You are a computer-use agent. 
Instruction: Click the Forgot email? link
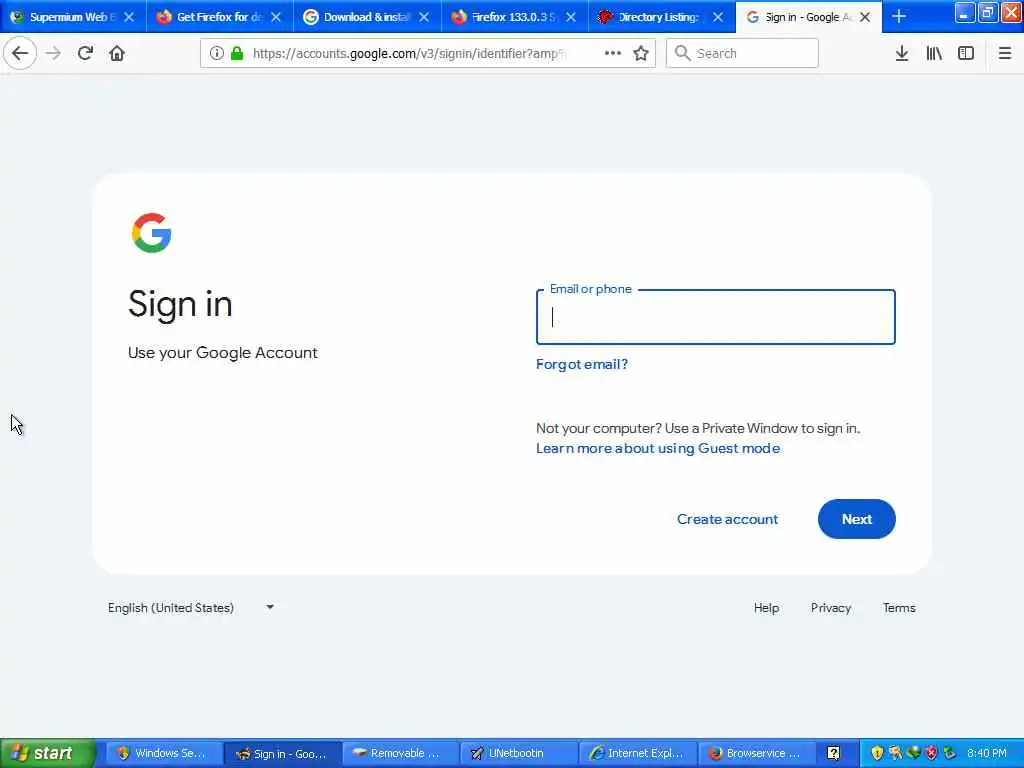(x=581, y=364)
